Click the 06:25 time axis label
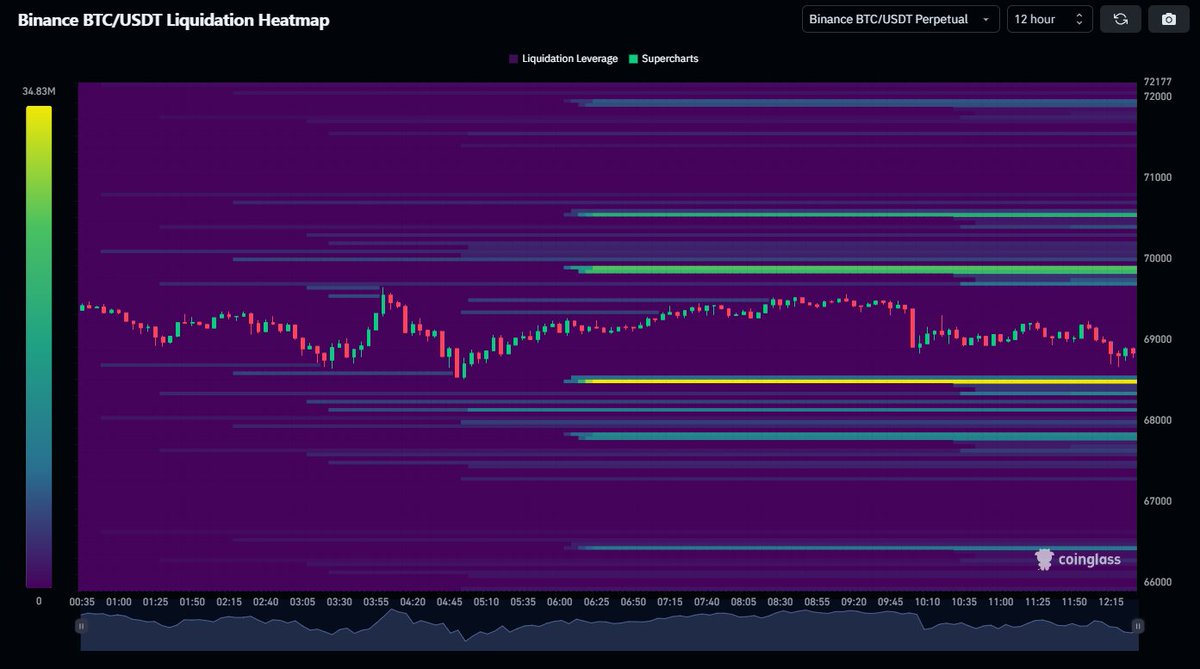 pos(597,603)
